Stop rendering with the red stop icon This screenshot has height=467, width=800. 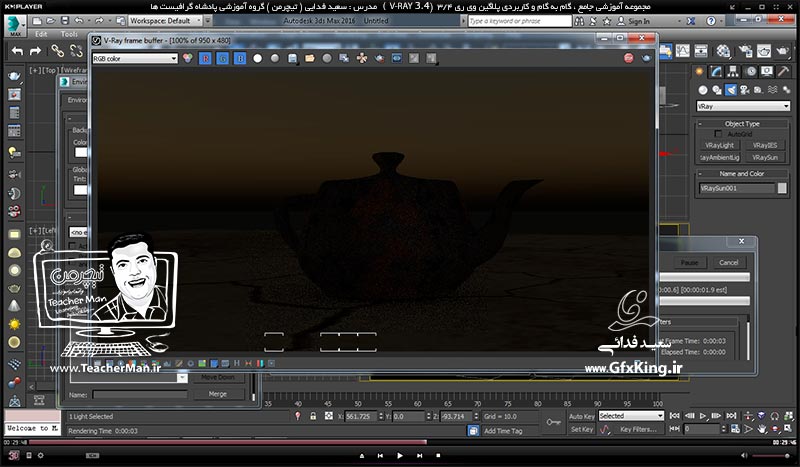629,58
